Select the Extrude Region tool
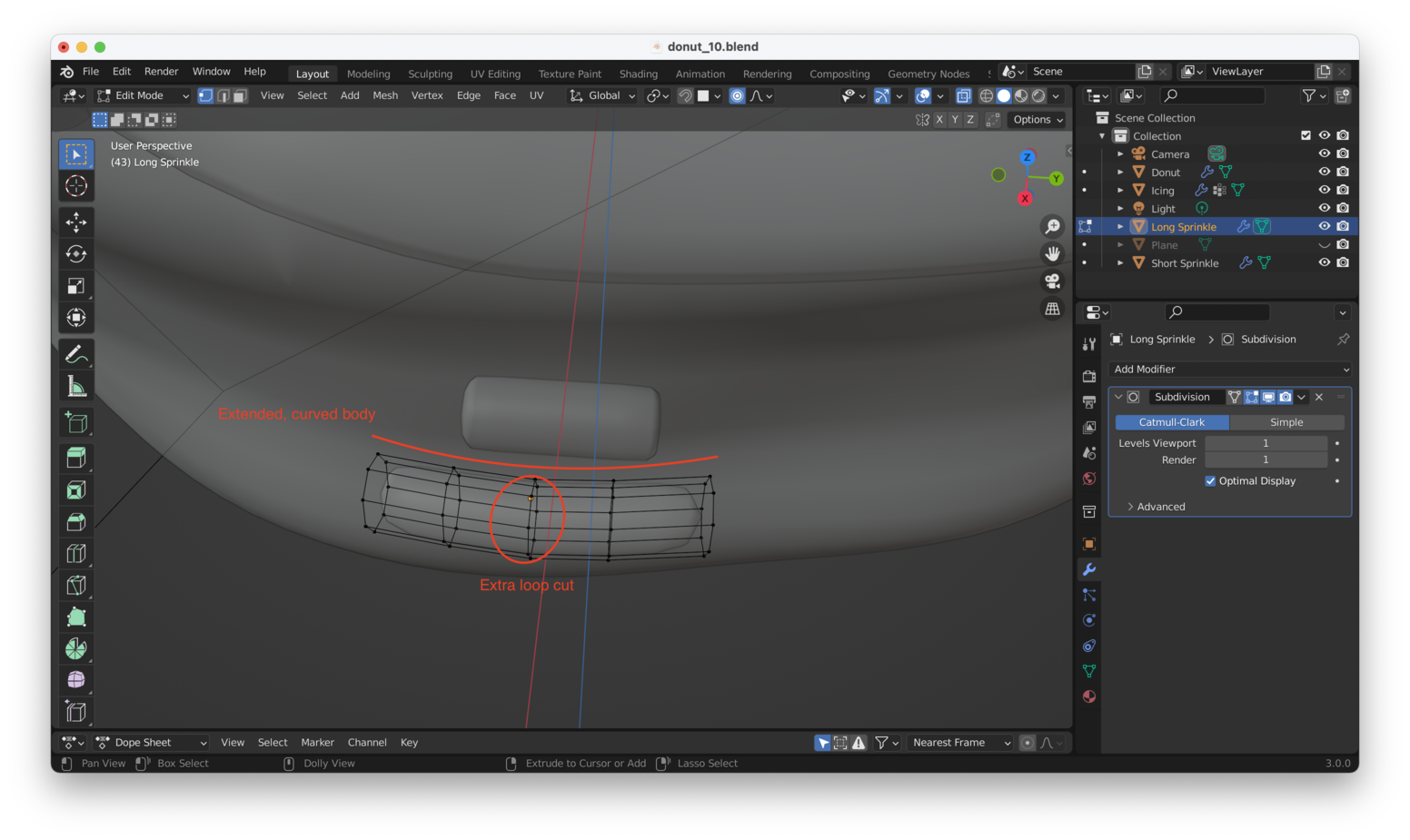This screenshot has height=840, width=1410. (x=76, y=458)
